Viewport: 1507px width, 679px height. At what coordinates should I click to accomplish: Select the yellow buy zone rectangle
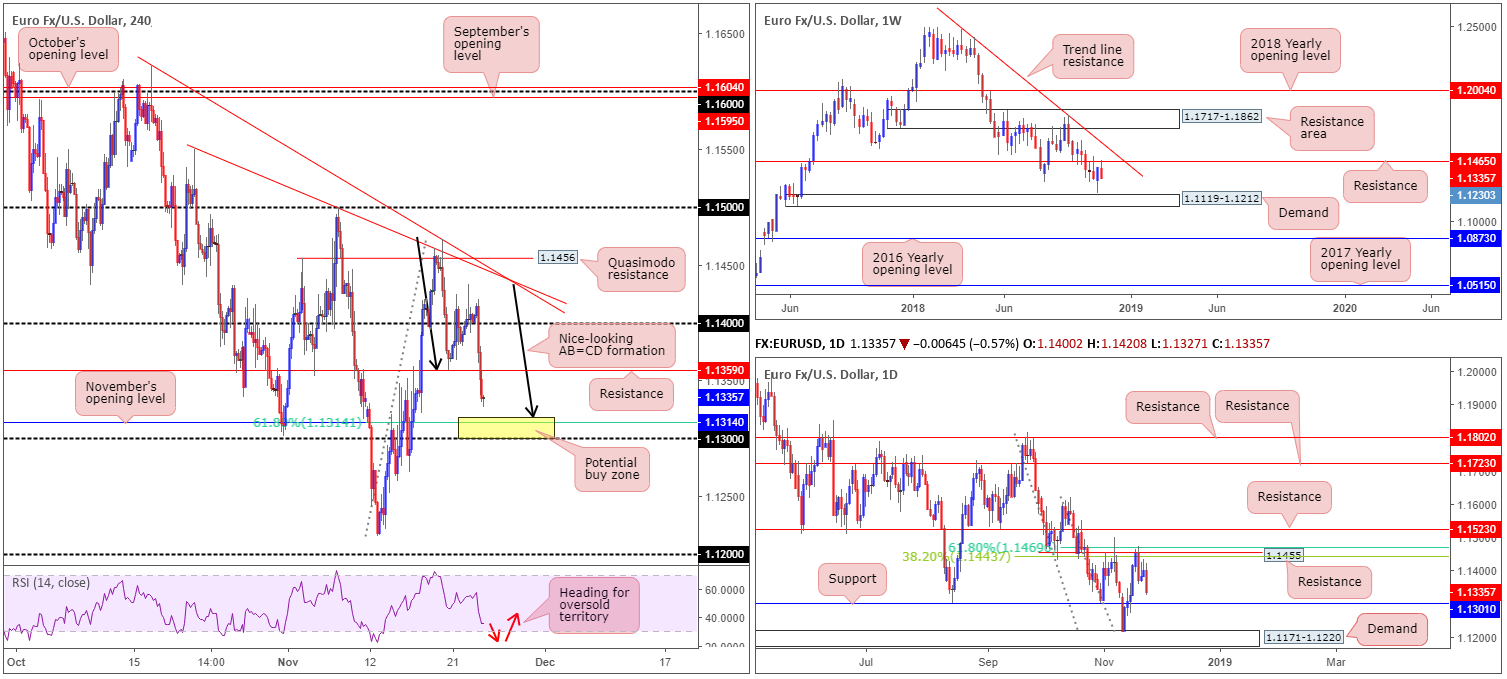(506, 428)
